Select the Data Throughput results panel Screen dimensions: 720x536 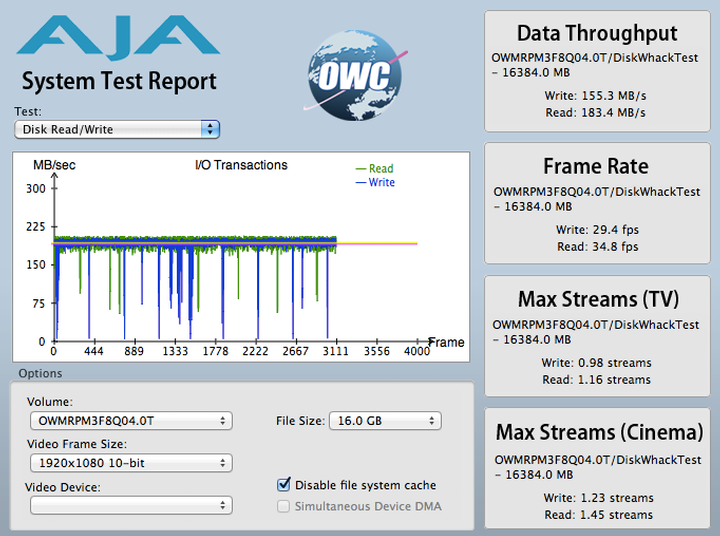tap(598, 71)
